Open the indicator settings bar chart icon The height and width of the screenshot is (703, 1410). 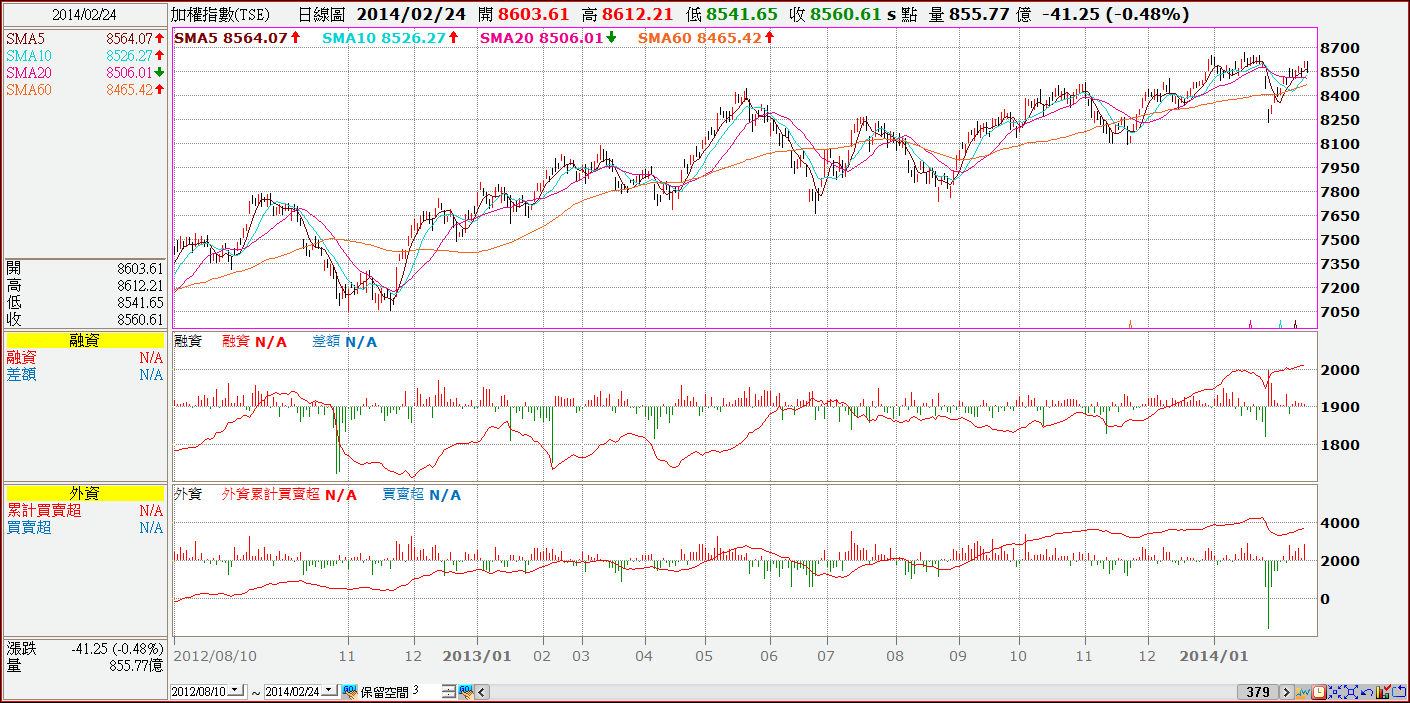coord(1383,692)
